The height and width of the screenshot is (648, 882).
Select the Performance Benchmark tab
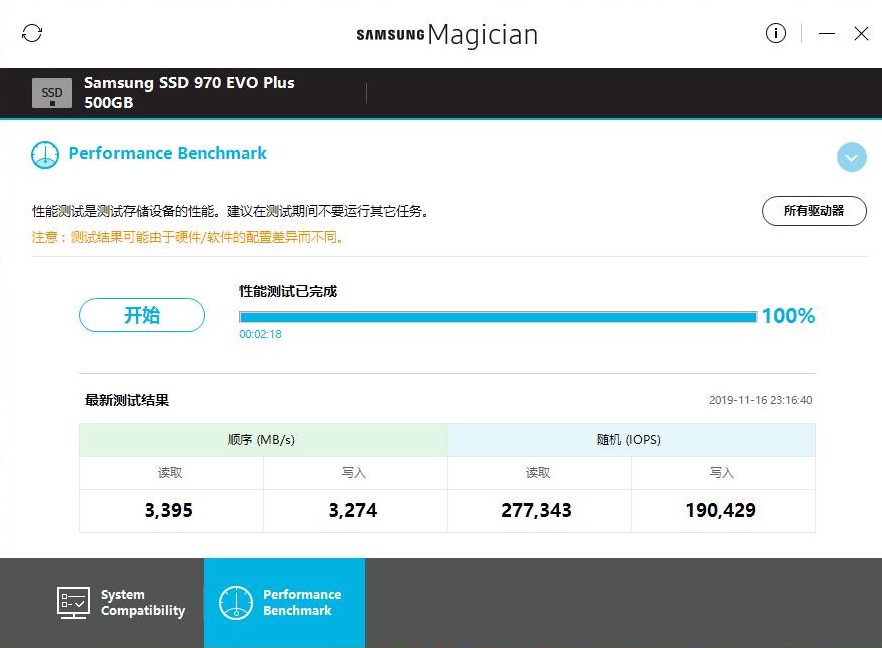click(287, 602)
